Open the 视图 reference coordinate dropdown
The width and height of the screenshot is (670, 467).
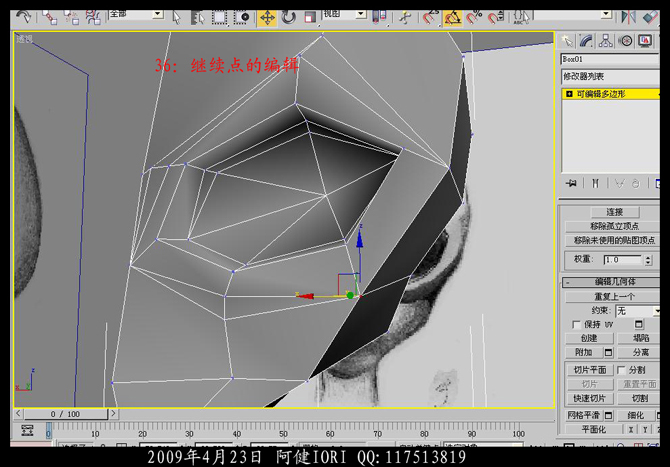(x=361, y=14)
